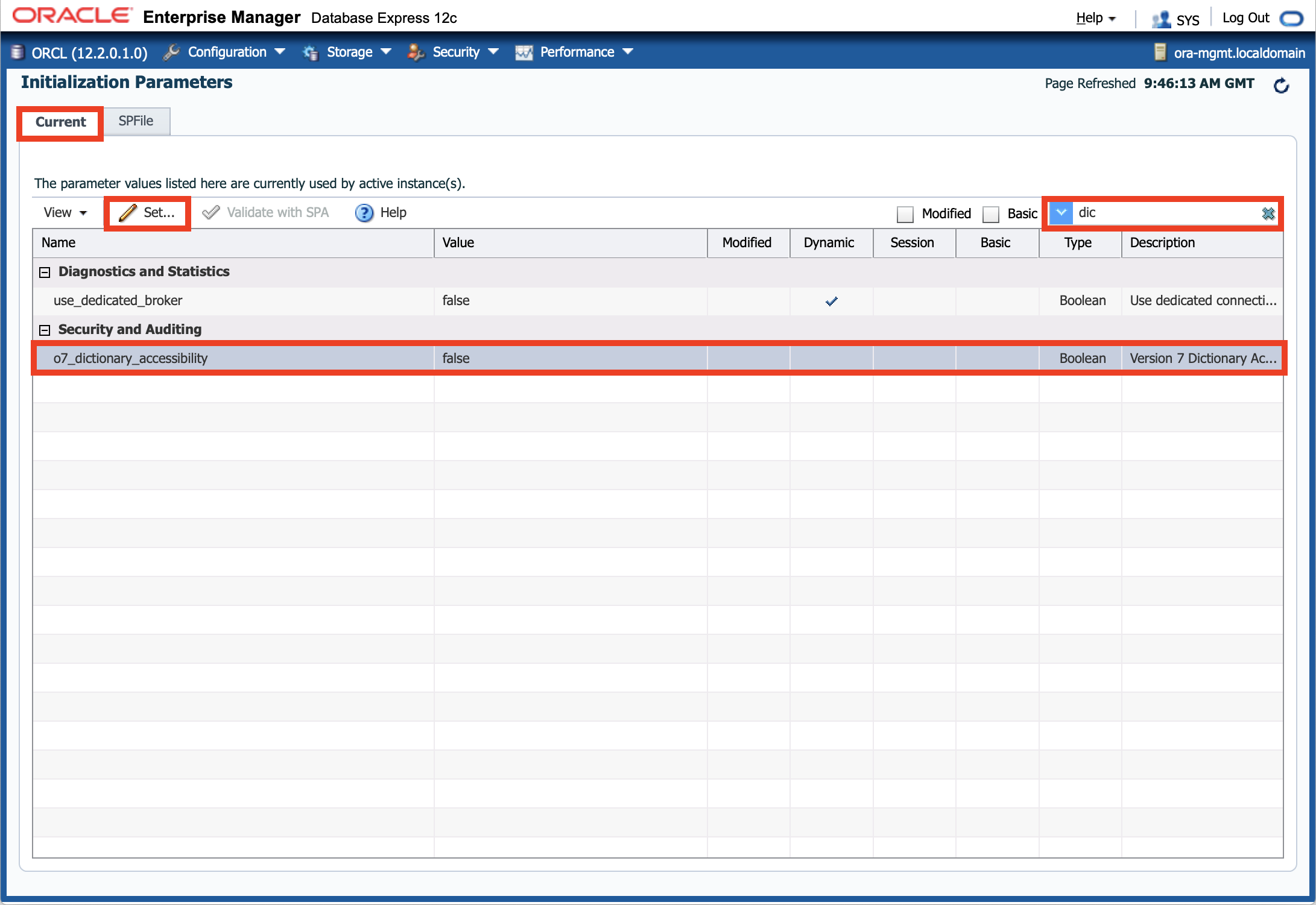This screenshot has width=1316, height=905.
Task: Clear the search filter with the X icon
Action: (1268, 213)
